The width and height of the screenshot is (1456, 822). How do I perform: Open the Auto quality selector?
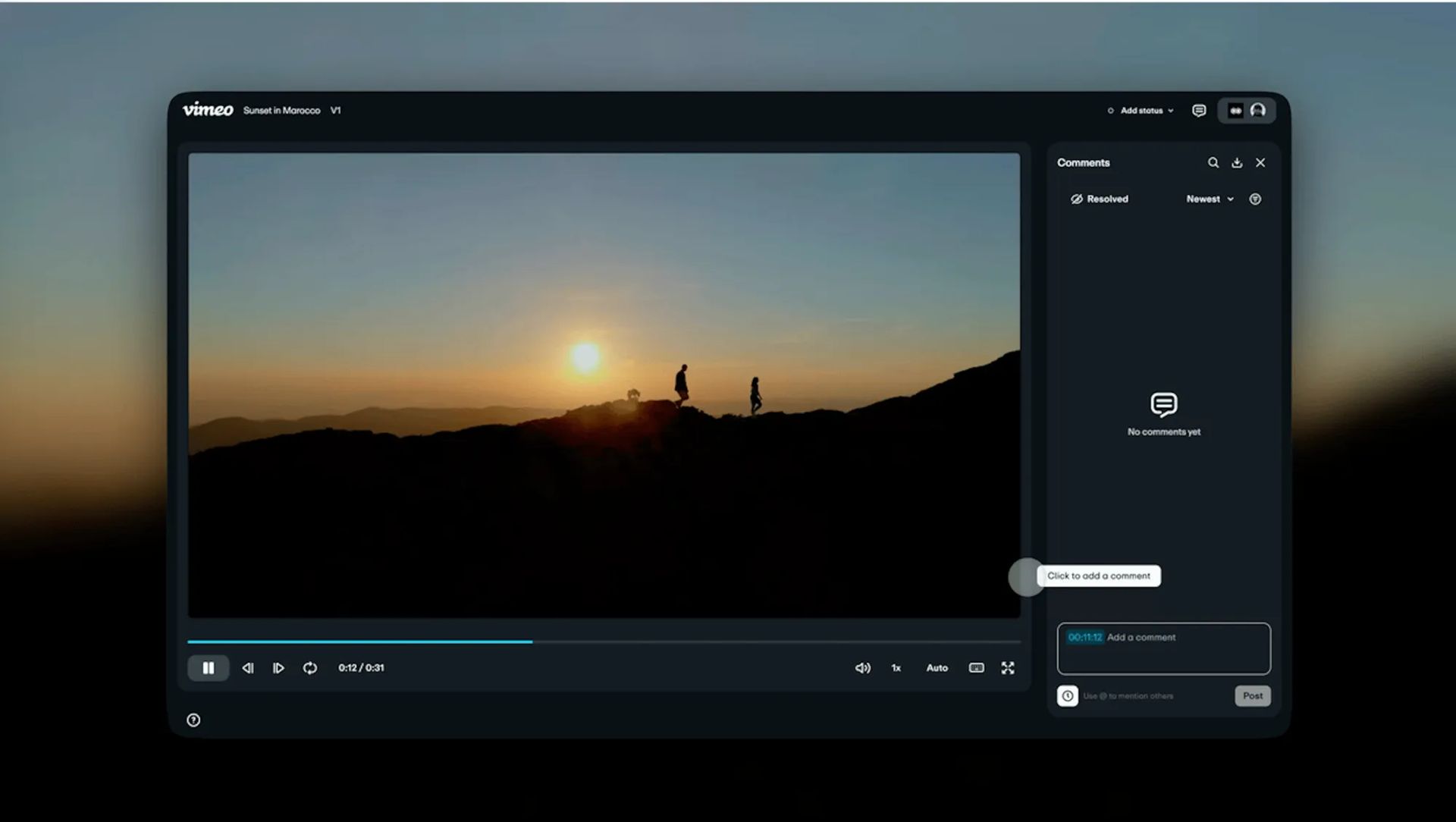(937, 668)
